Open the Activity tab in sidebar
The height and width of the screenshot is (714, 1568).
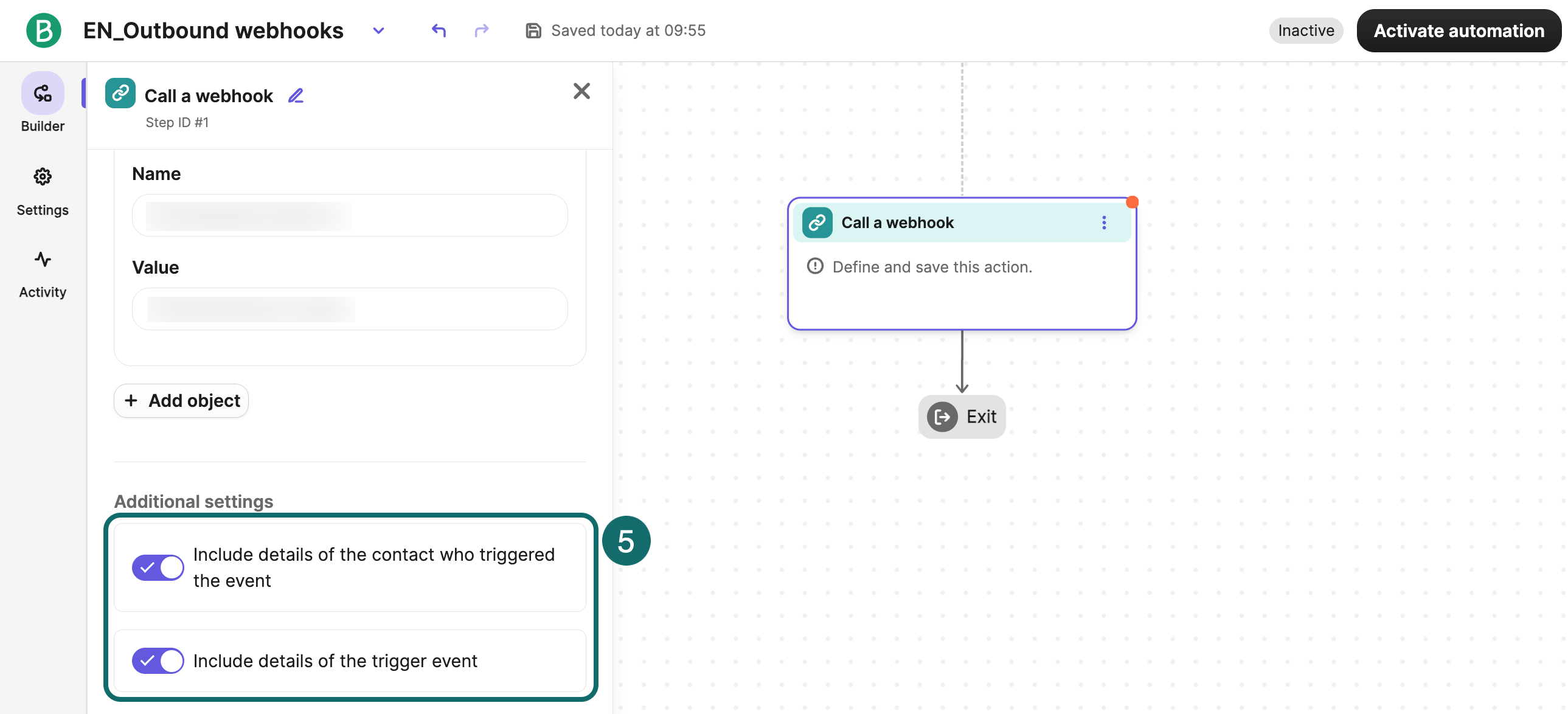point(43,274)
